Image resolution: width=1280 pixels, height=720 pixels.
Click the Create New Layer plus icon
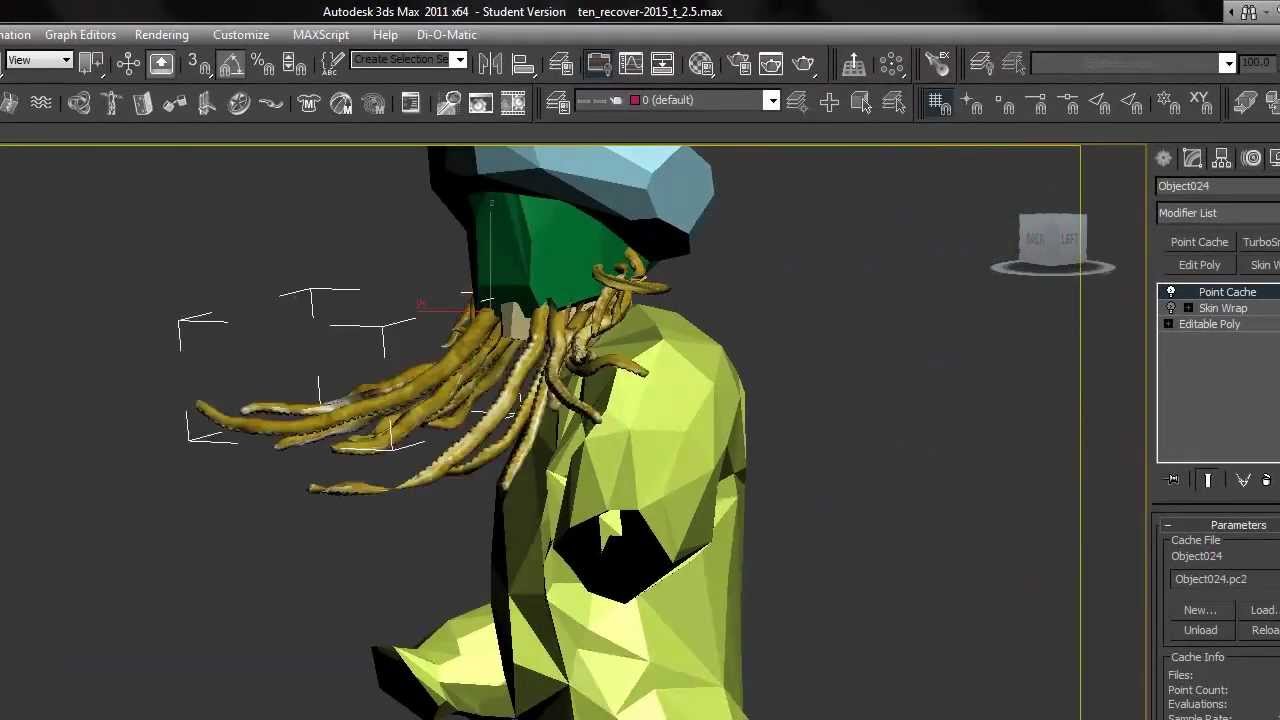(829, 102)
